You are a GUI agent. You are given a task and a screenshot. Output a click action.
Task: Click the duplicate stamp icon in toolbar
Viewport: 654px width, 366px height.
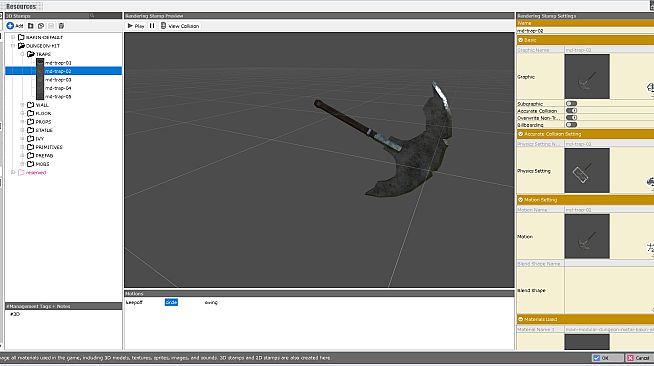[41, 26]
